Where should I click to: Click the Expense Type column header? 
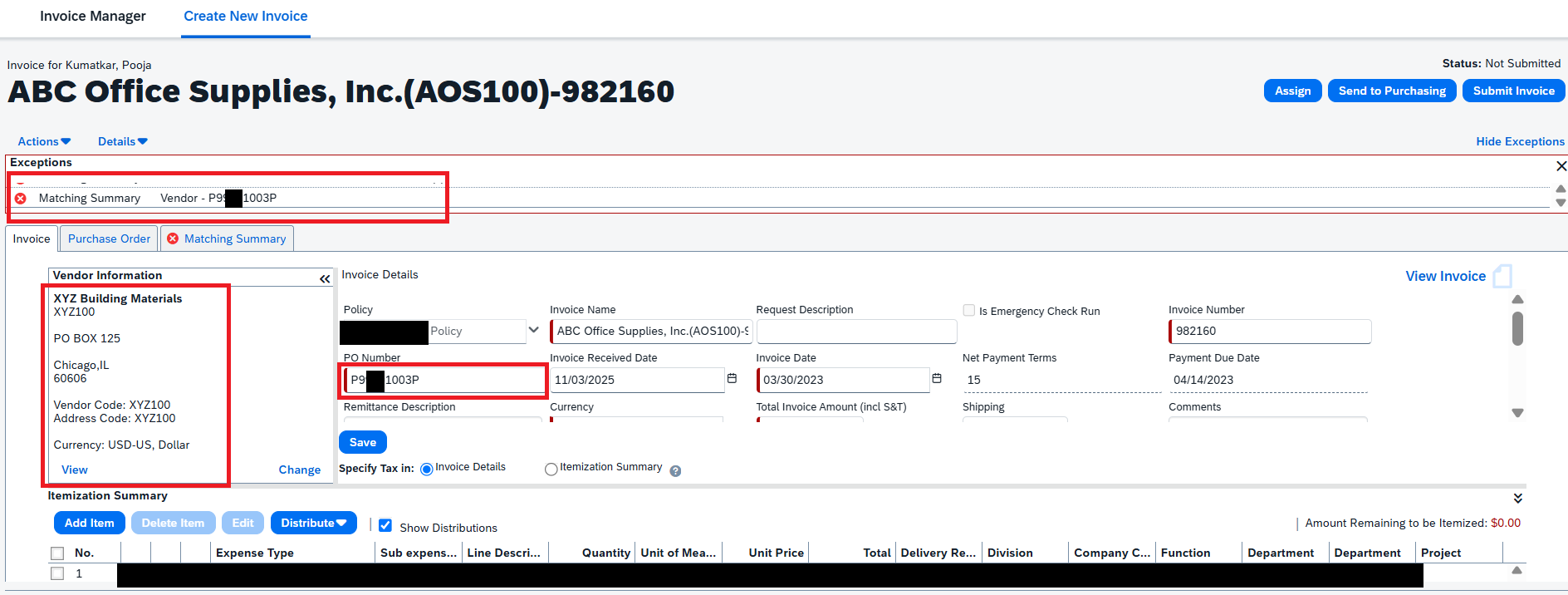(x=255, y=553)
